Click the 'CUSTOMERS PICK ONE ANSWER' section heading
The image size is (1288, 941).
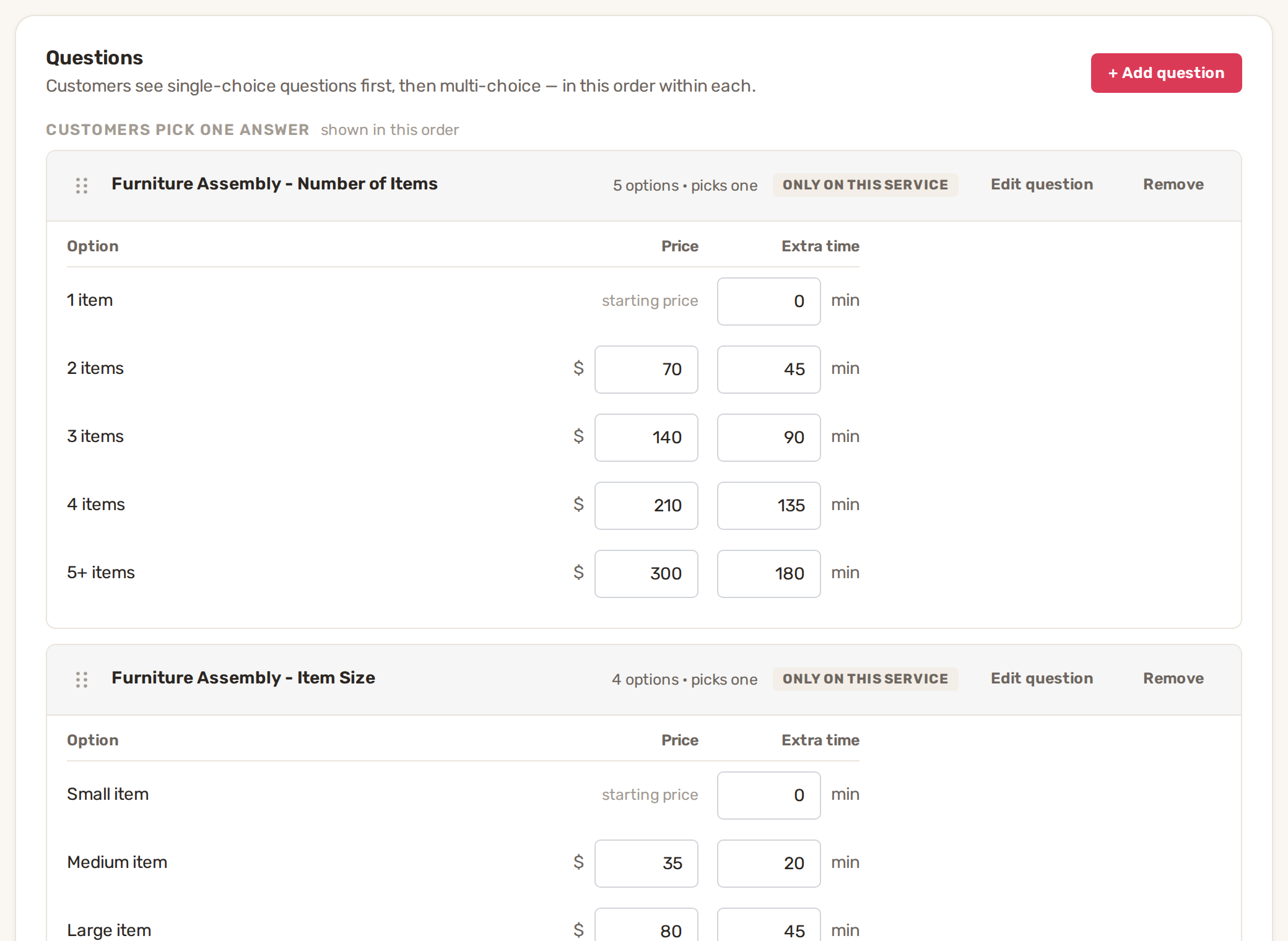(177, 130)
